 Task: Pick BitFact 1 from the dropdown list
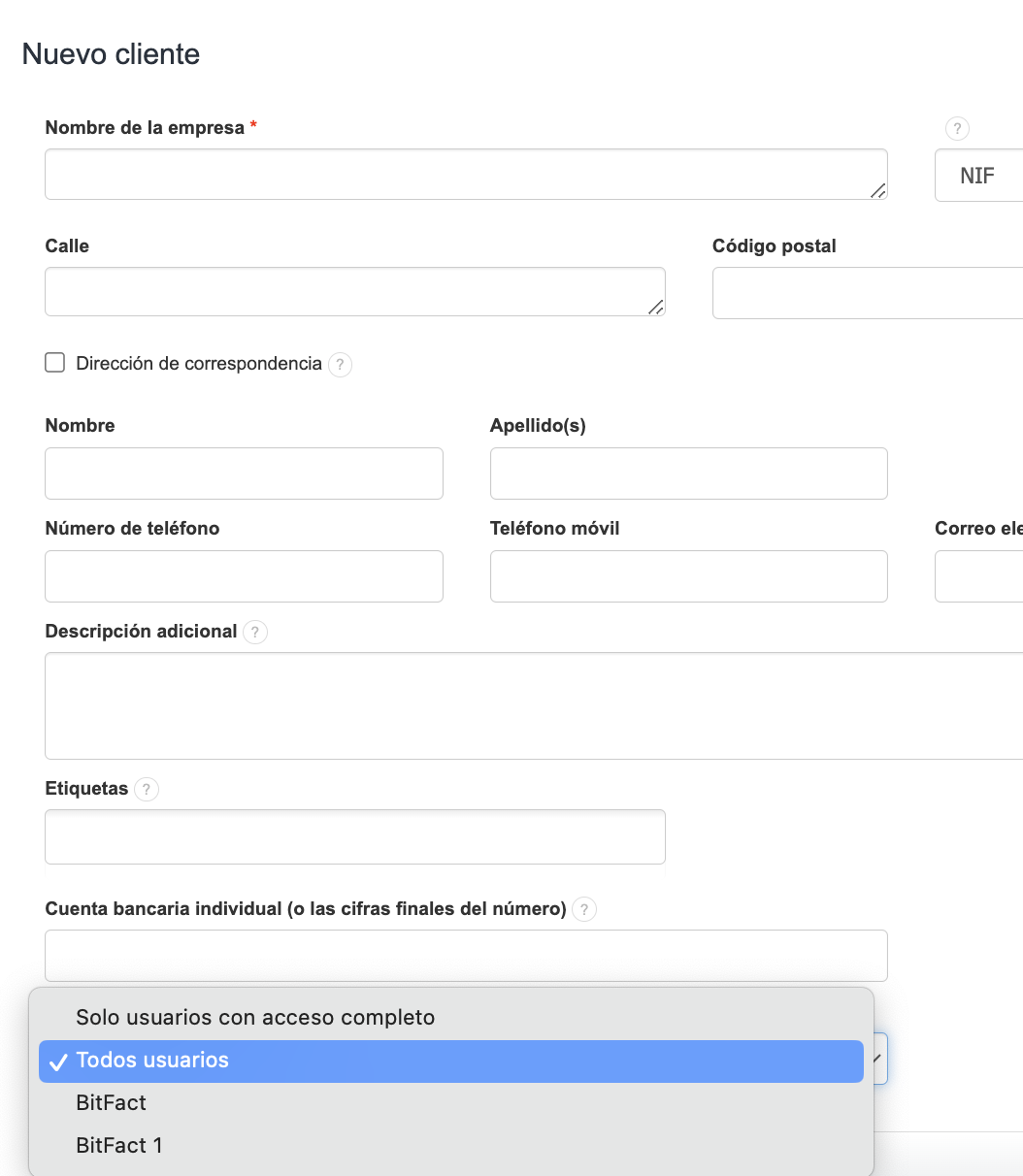click(x=119, y=1146)
